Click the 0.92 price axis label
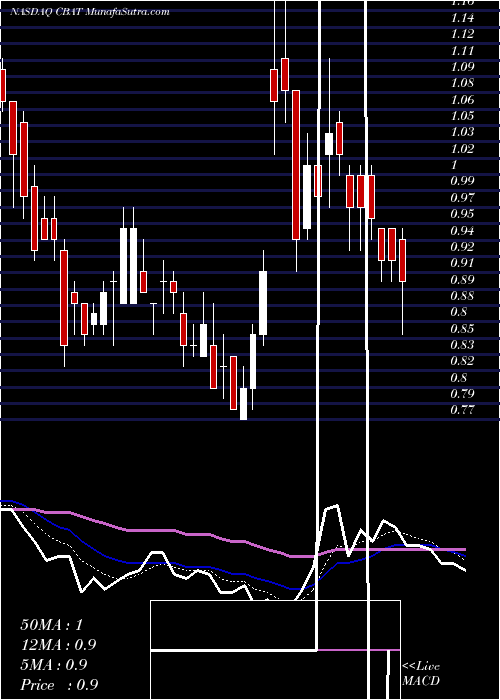This screenshot has width=500, height=700. [462, 246]
